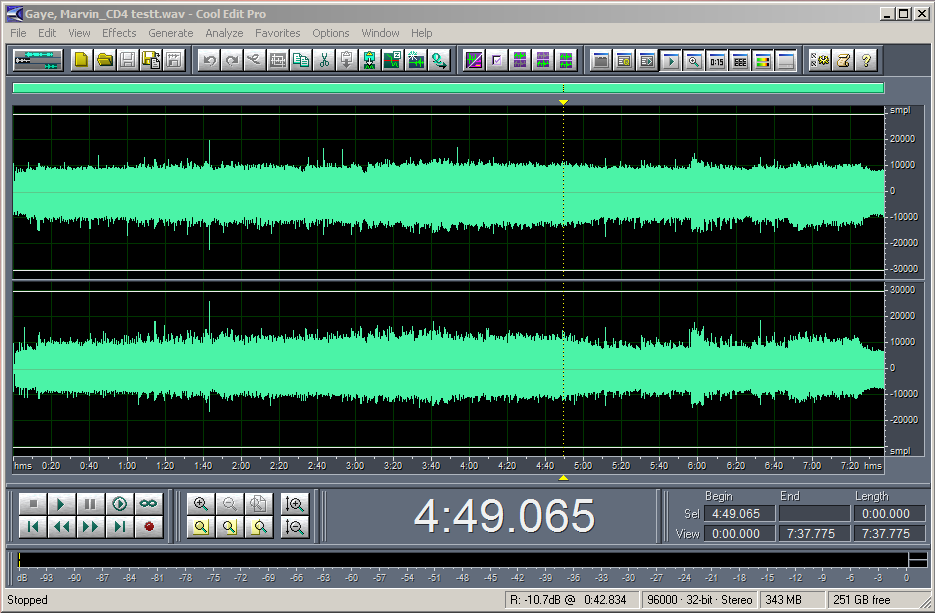The height and width of the screenshot is (613, 935).
Task: Click the Undo arrow icon
Action: pyautogui.click(x=209, y=60)
